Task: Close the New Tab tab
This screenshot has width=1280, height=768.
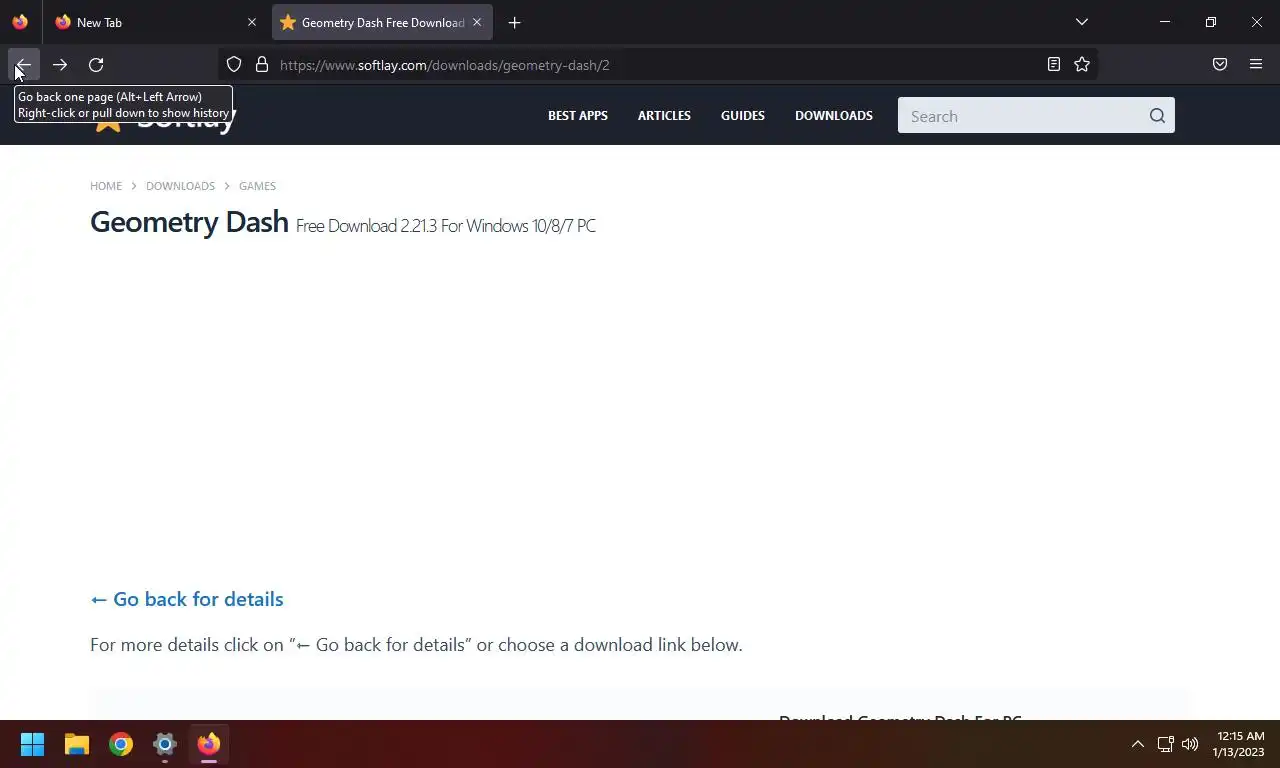Action: pos(252,22)
